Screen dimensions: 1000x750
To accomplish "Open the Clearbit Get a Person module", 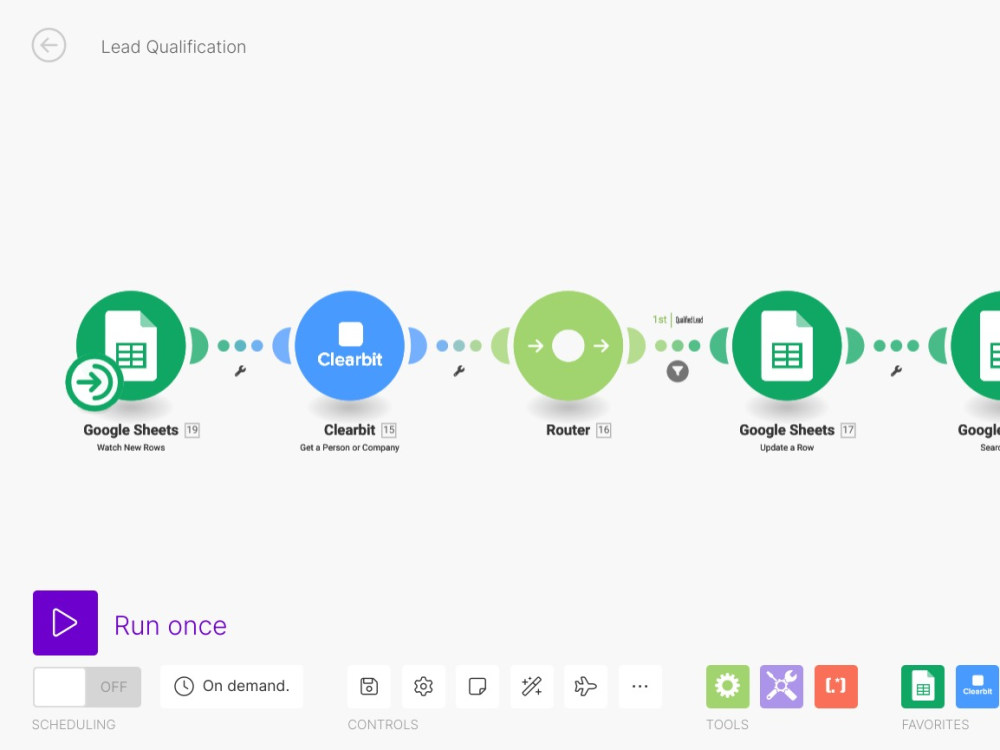I will [349, 346].
